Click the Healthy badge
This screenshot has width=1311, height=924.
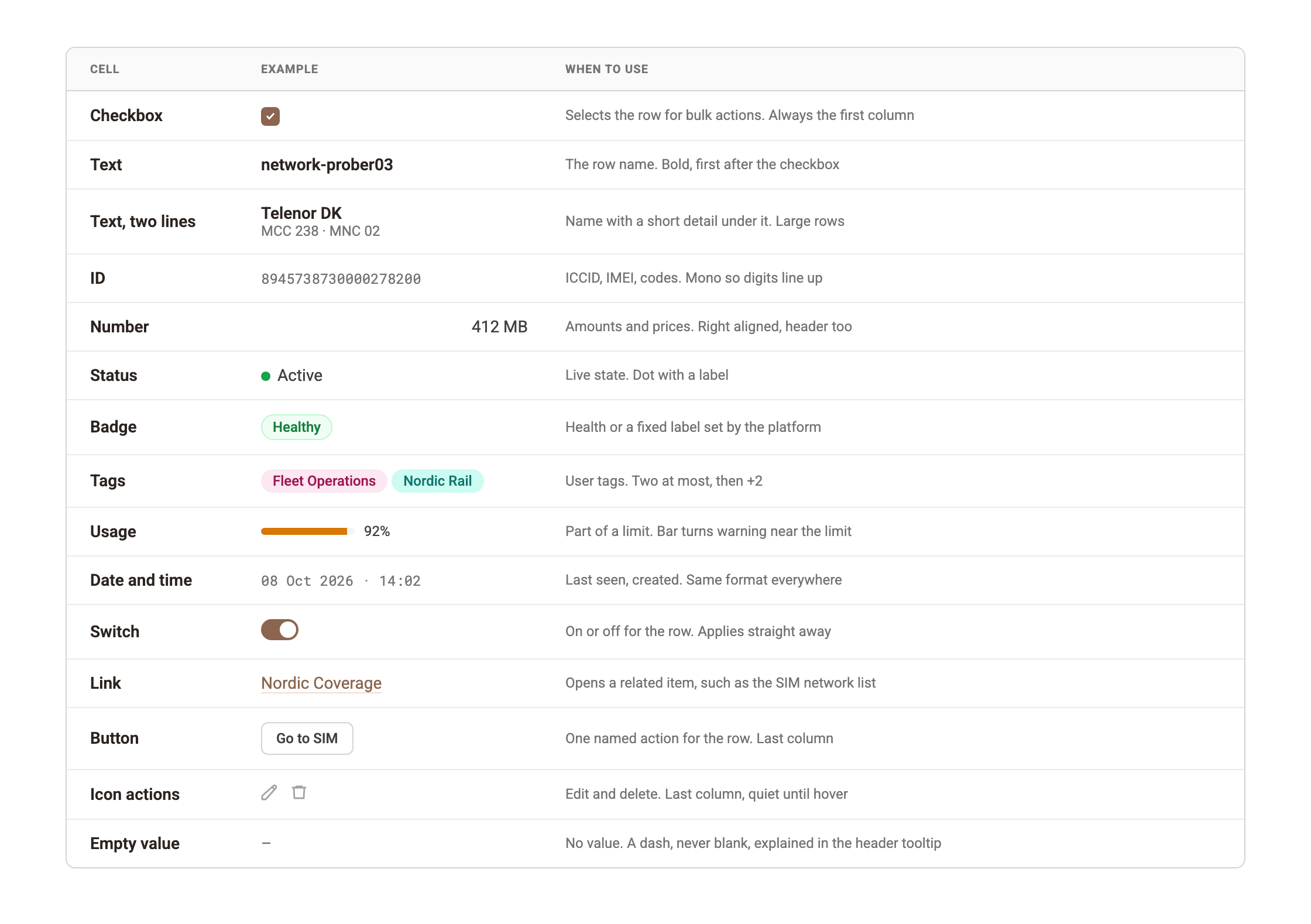pos(297,427)
